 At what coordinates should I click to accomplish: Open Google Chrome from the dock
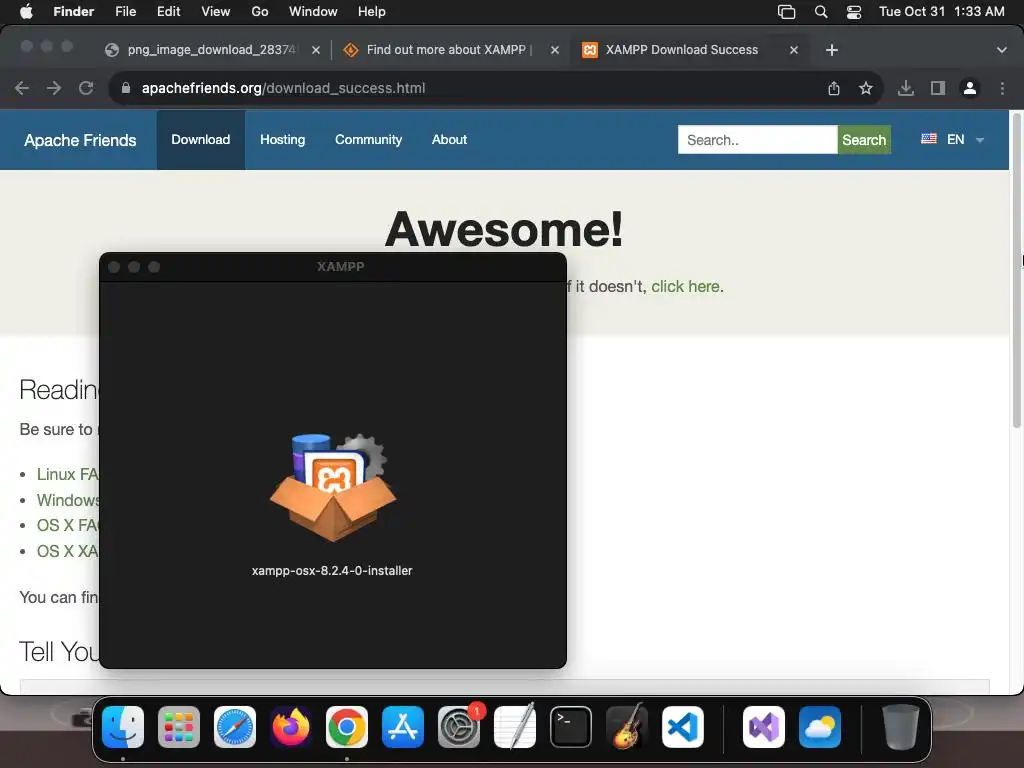pyautogui.click(x=347, y=727)
